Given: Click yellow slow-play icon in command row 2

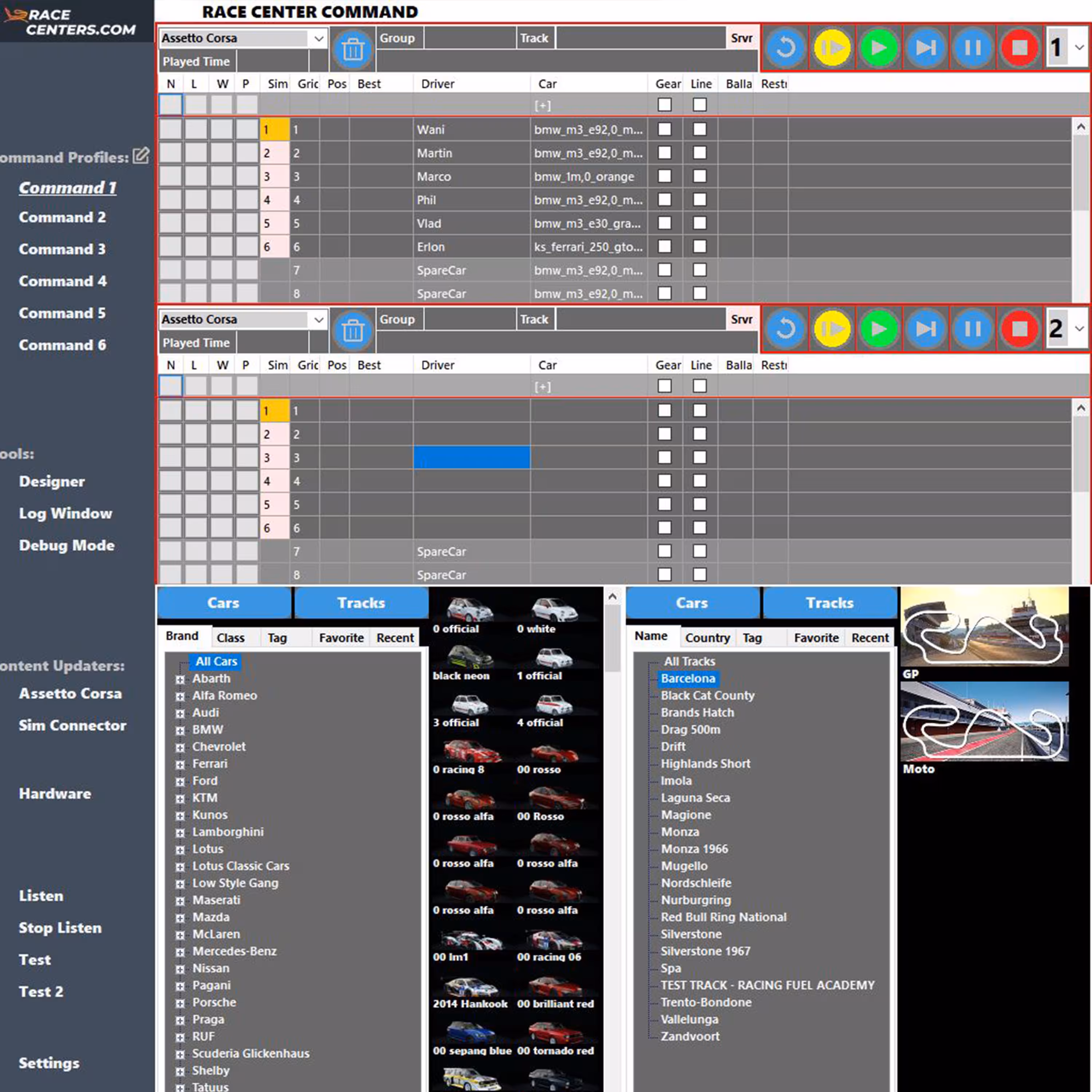Looking at the screenshot, I should pos(832,328).
